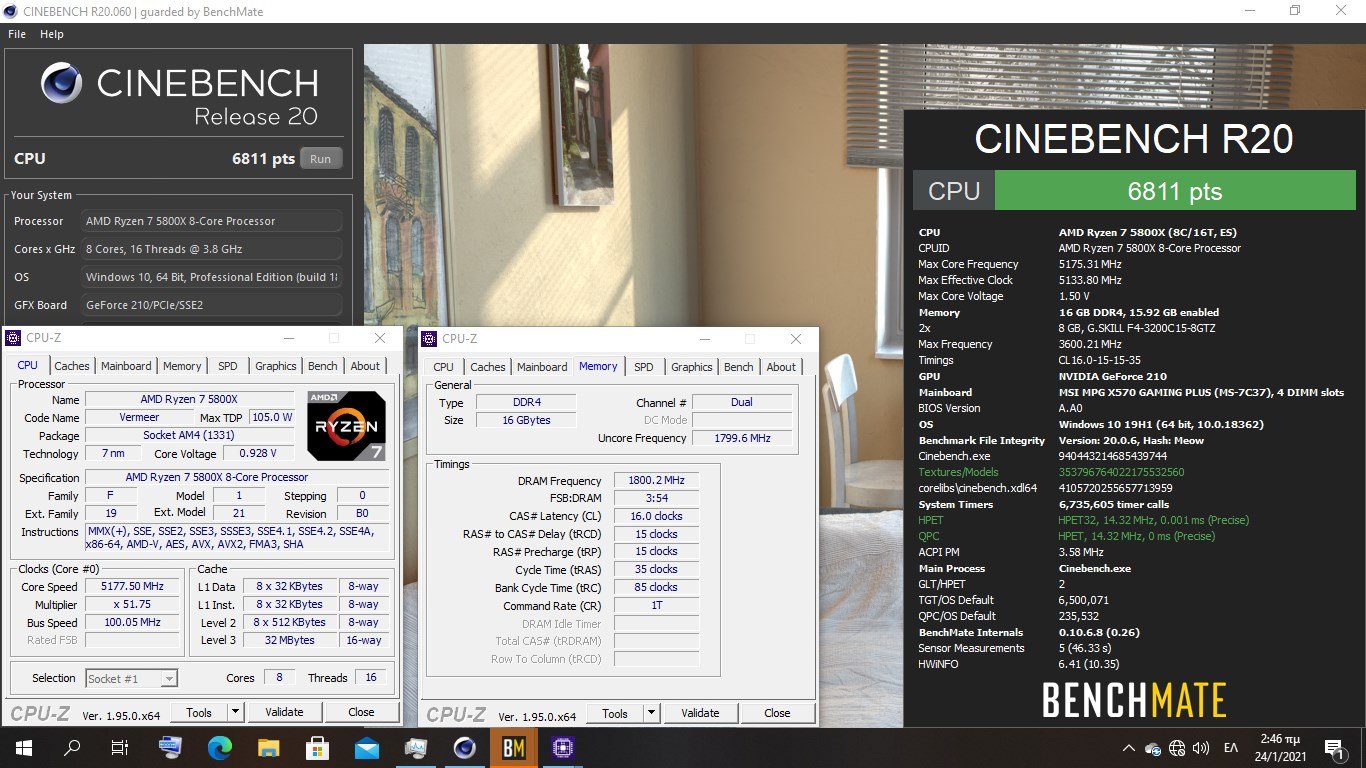Click the green 6811 pts BenchMate score bar
The height and width of the screenshot is (768, 1366).
pyautogui.click(x=1175, y=191)
